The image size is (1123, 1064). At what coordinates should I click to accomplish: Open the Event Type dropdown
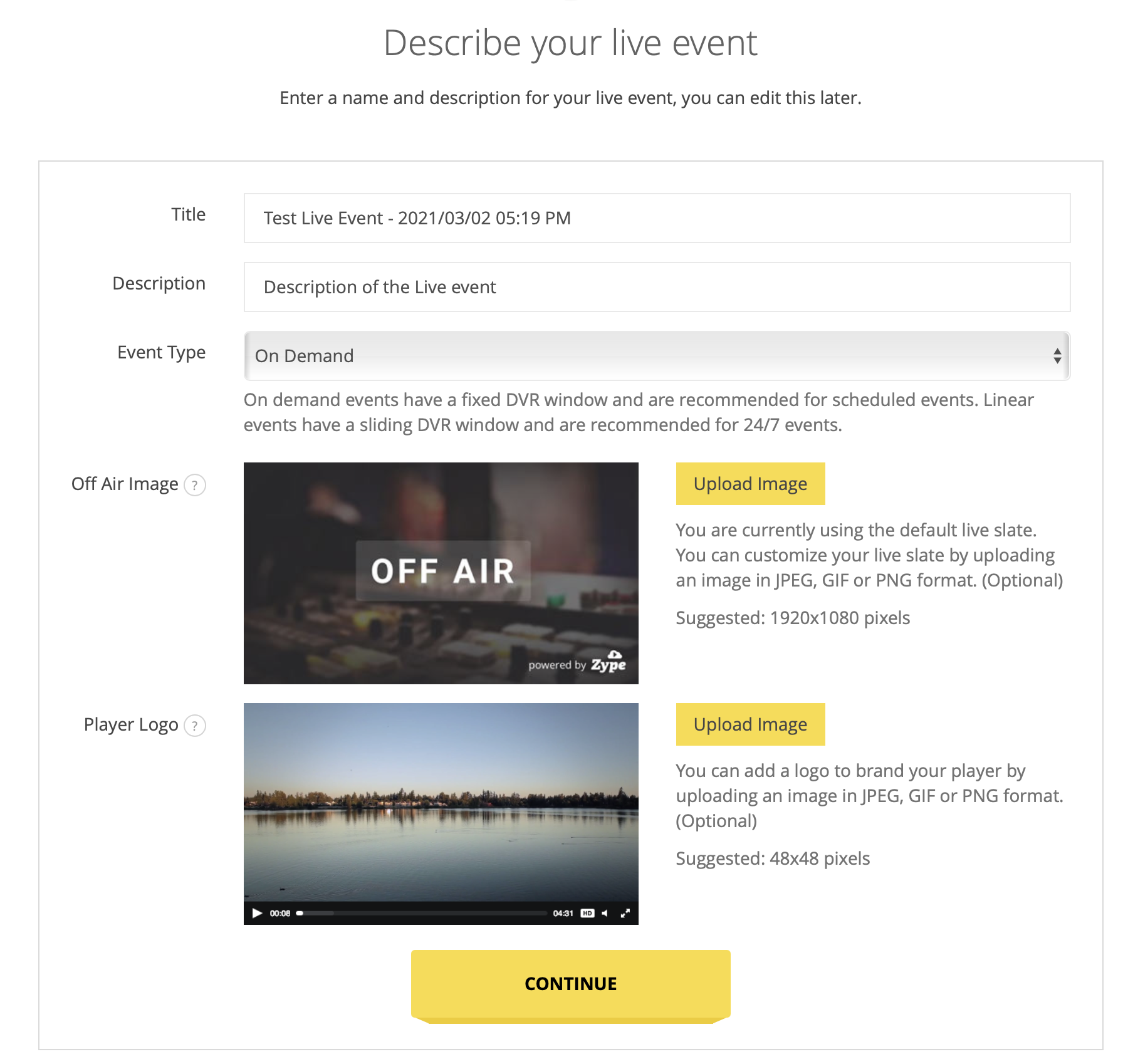click(657, 356)
